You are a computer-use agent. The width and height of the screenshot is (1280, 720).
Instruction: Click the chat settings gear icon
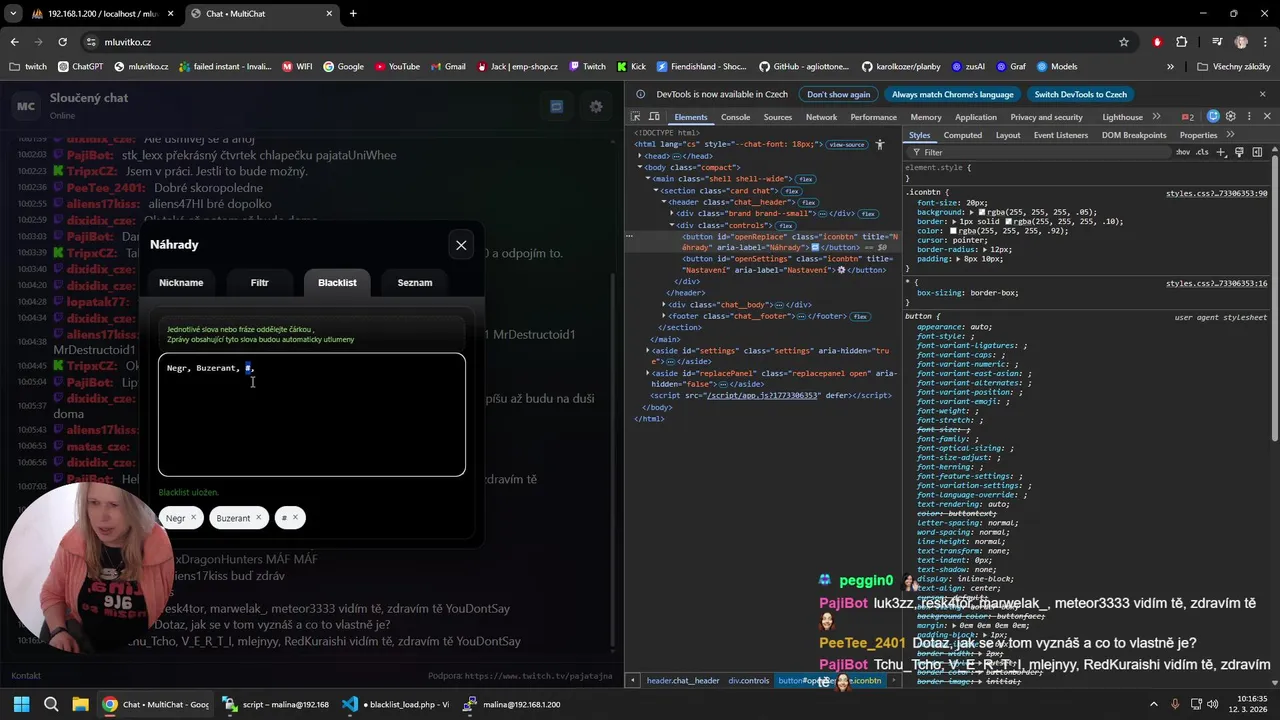[x=596, y=106]
